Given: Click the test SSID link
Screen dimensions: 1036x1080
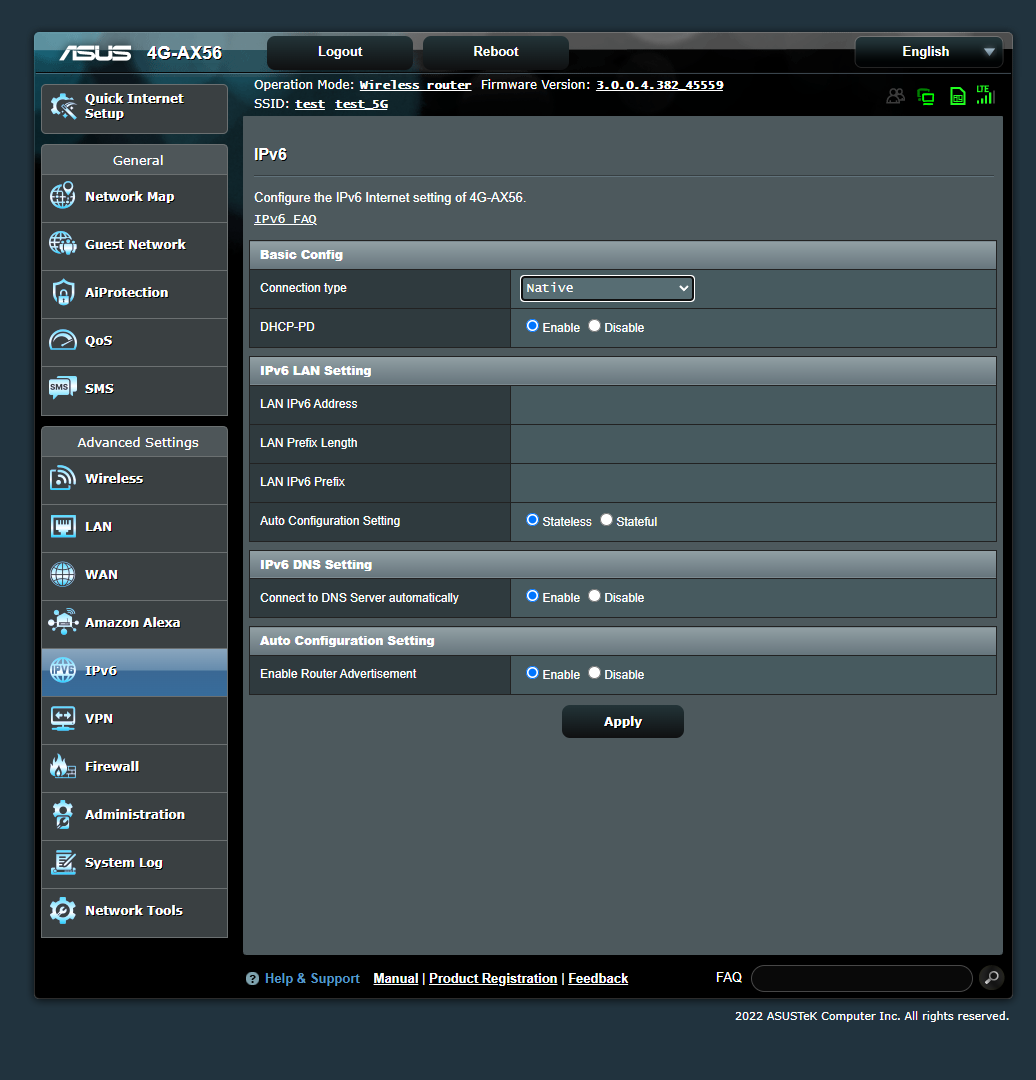Looking at the screenshot, I should click(x=310, y=104).
